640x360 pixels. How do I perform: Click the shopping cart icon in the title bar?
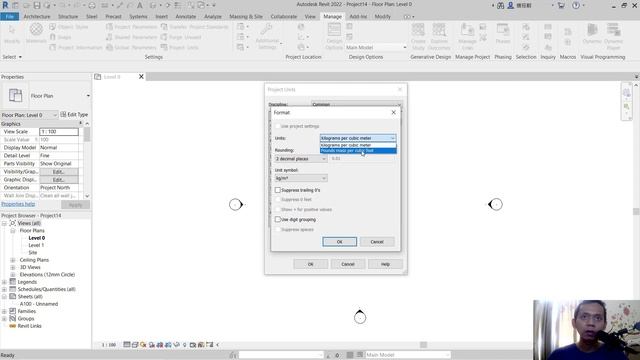[561, 5]
